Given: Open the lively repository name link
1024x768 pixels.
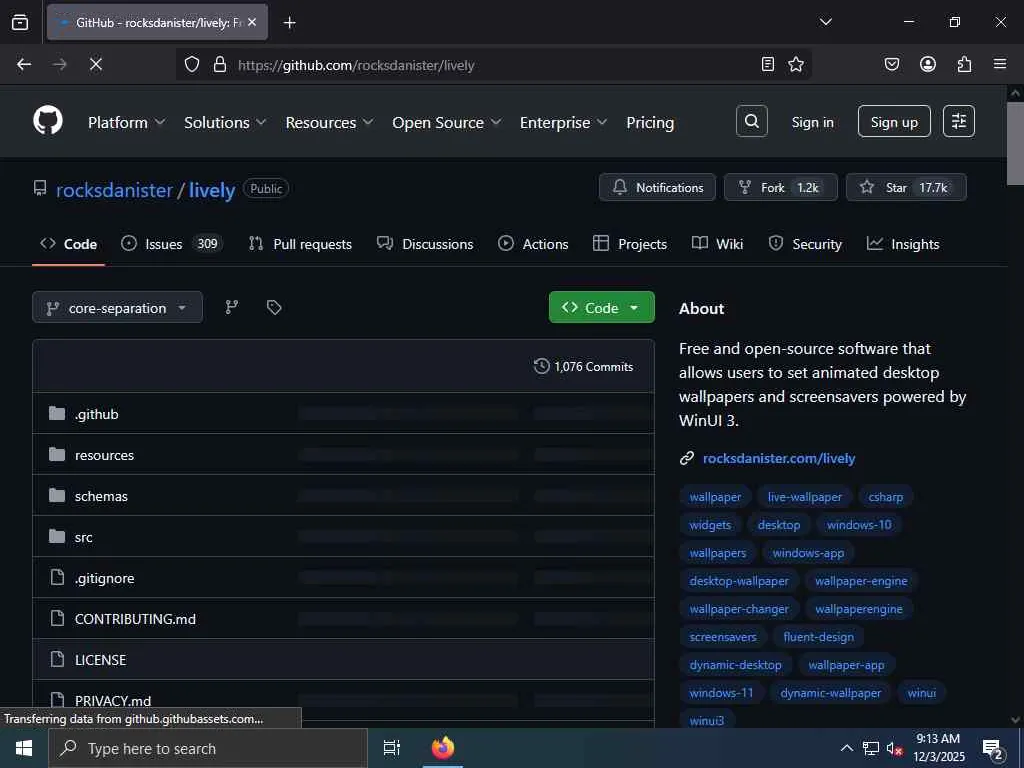Looking at the screenshot, I should [212, 190].
